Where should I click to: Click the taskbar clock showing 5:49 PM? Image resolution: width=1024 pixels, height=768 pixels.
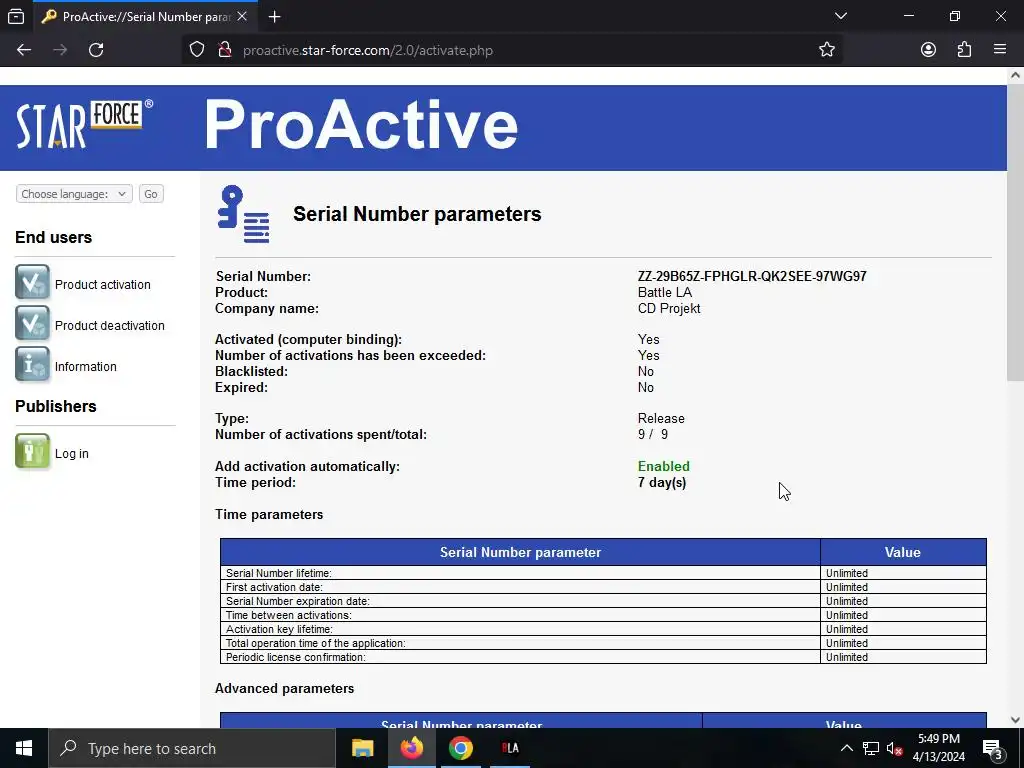[x=938, y=748]
